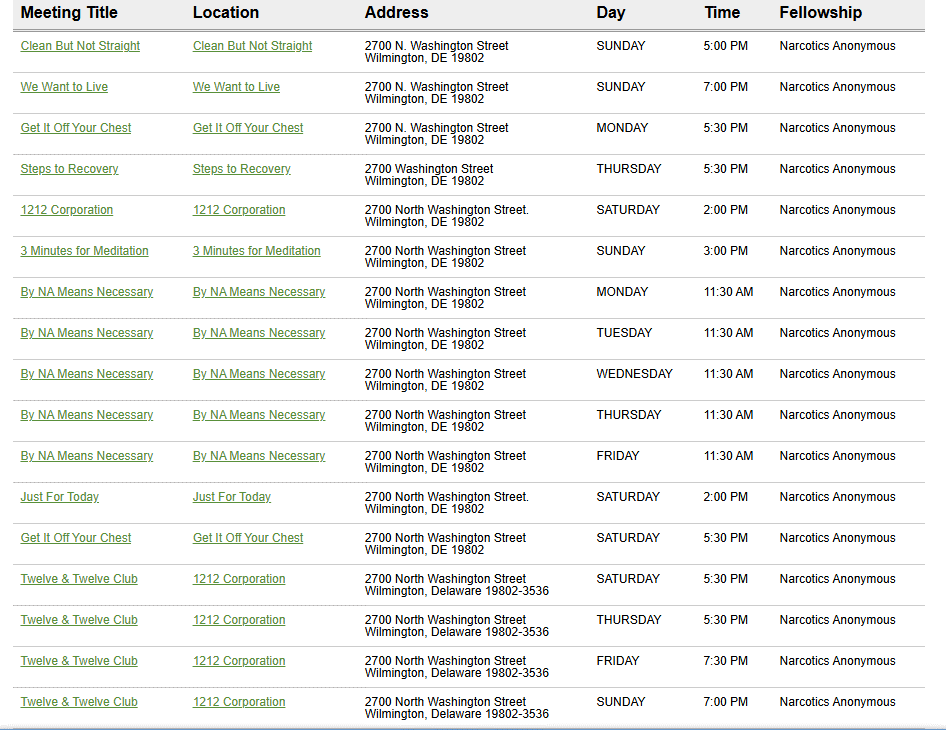The width and height of the screenshot is (946, 730).
Task: Open Get It Off Your Chest title, Saturday row
Action: pyautogui.click(x=75, y=538)
